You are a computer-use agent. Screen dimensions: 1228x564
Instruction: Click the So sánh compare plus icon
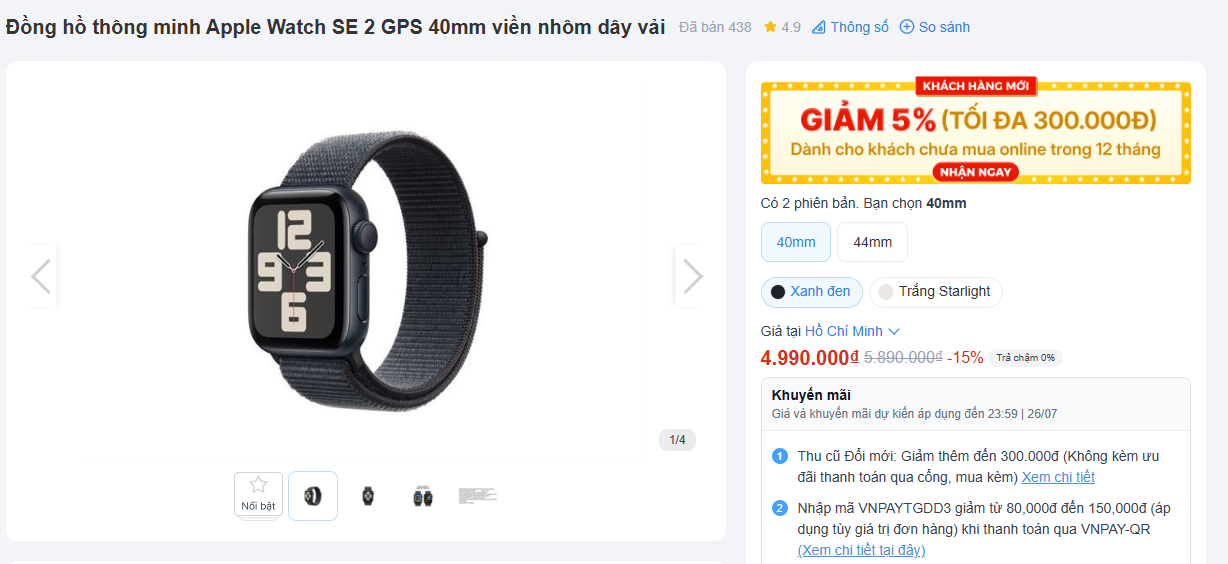tap(907, 27)
